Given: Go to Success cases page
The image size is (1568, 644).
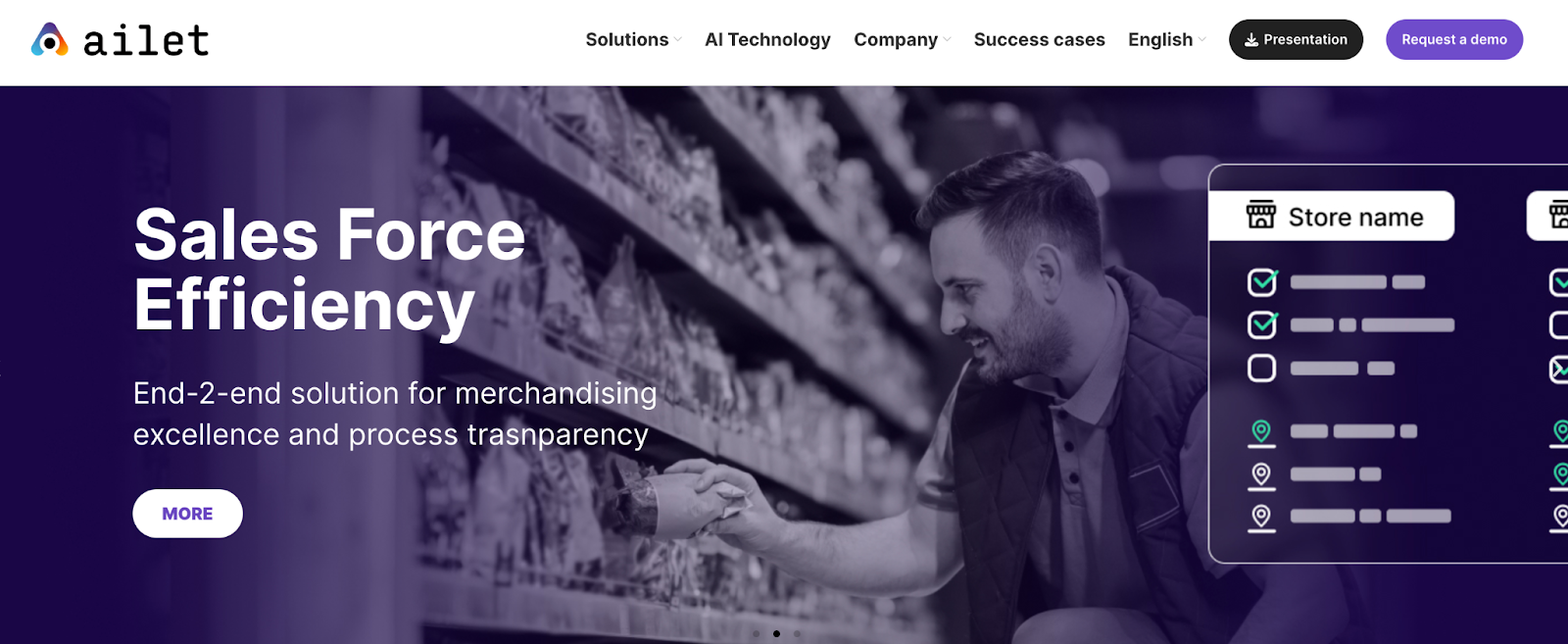Looking at the screenshot, I should [1039, 40].
